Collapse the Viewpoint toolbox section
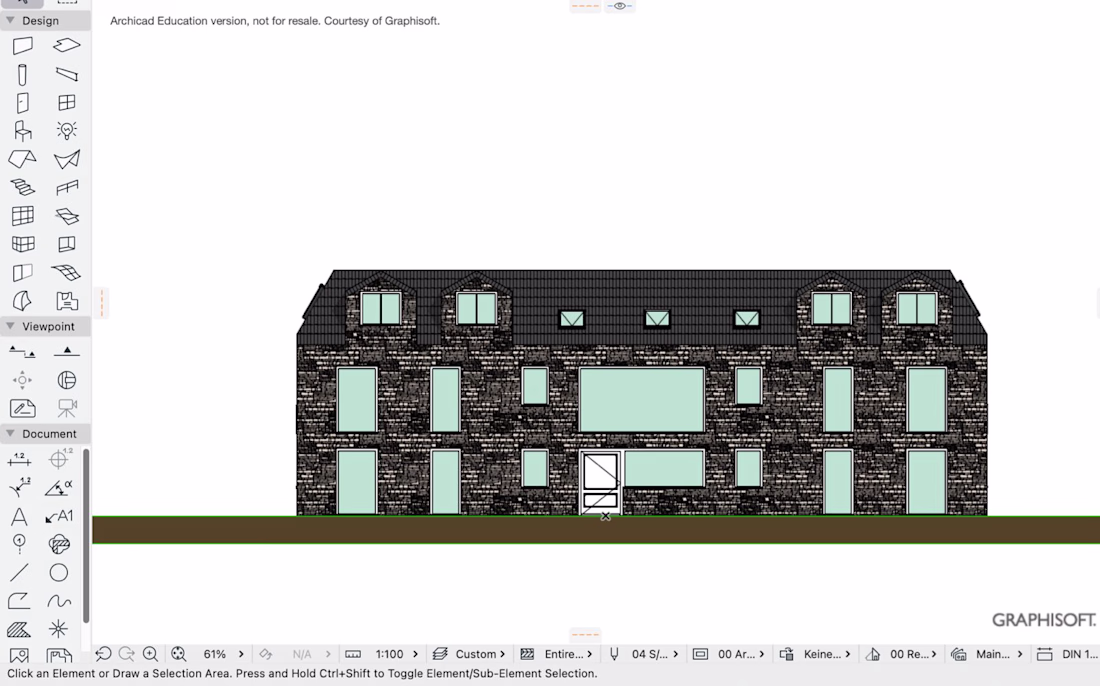Viewport: 1100px width, 686px height. tap(10, 326)
